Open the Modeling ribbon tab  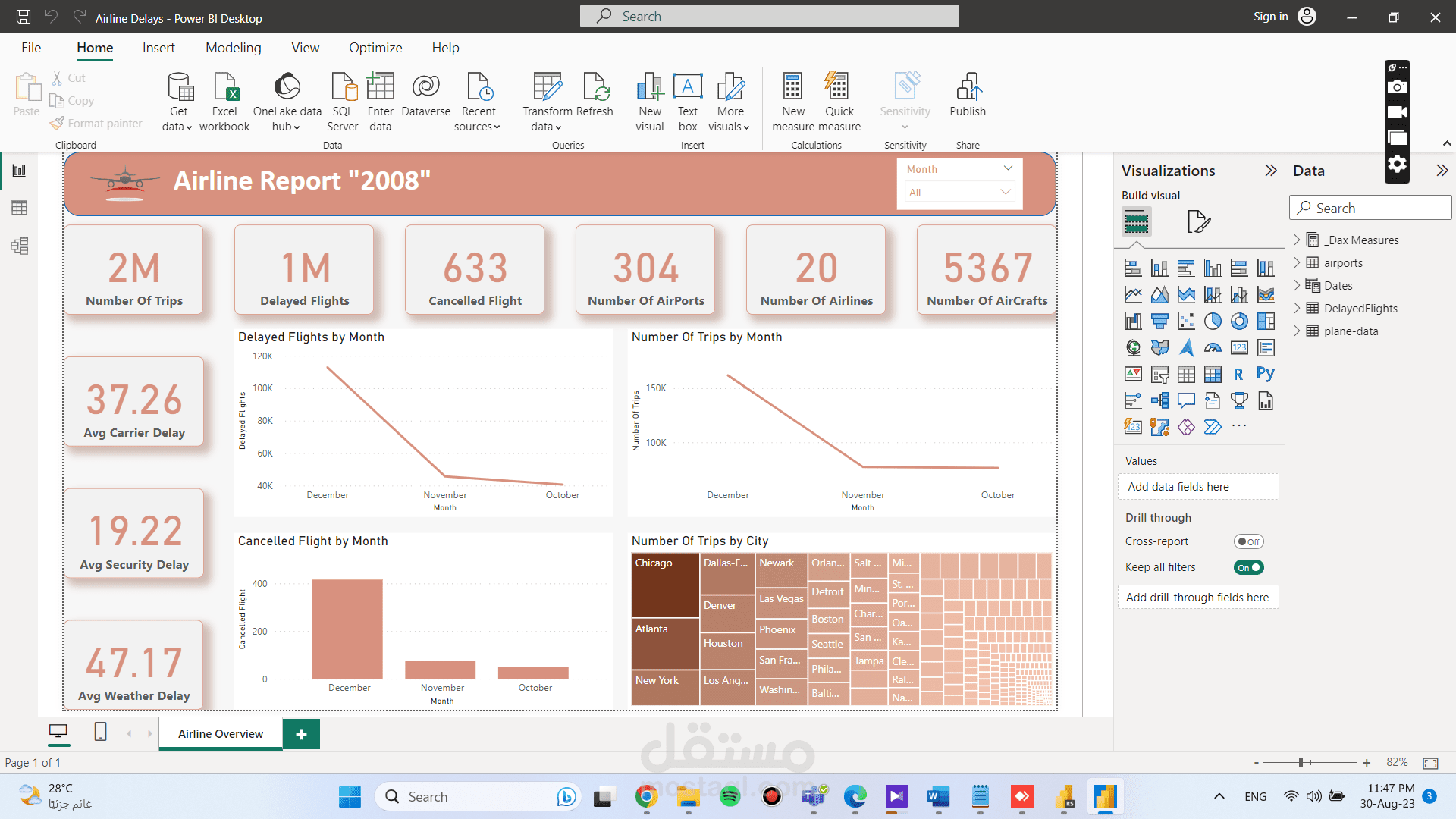(x=233, y=48)
